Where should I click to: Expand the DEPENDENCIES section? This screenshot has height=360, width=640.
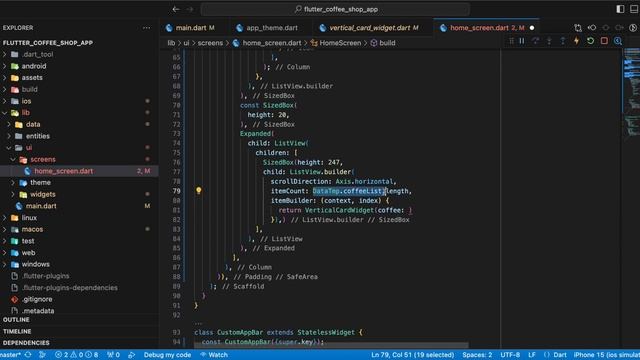tap(26, 343)
